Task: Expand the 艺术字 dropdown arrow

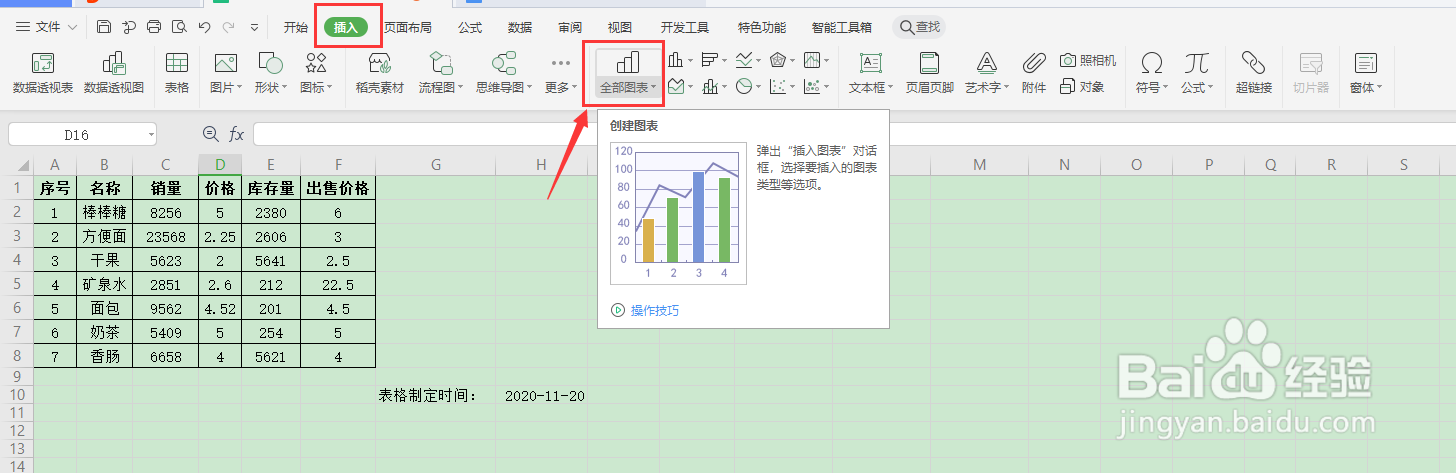Action: 1006,88
